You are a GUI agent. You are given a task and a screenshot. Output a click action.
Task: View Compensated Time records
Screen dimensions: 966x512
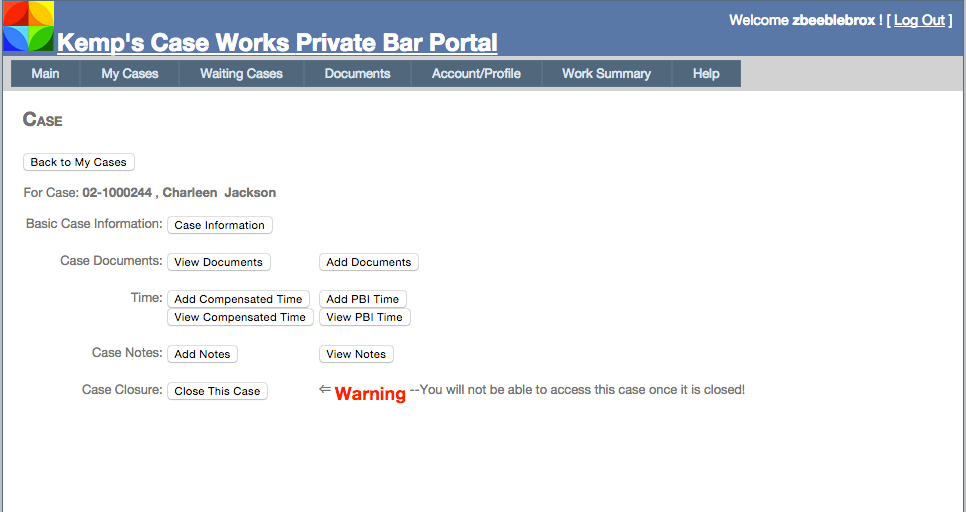pos(240,317)
